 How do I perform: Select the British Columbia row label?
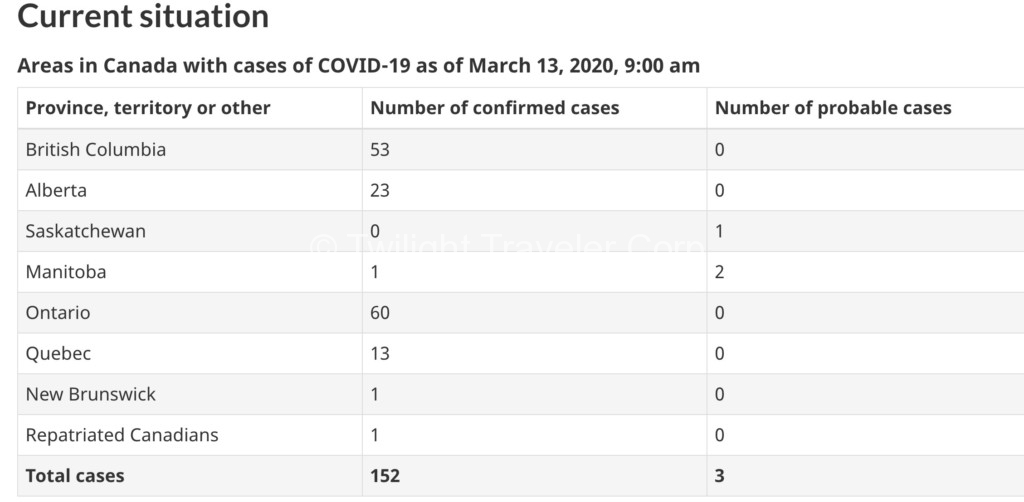click(95, 149)
